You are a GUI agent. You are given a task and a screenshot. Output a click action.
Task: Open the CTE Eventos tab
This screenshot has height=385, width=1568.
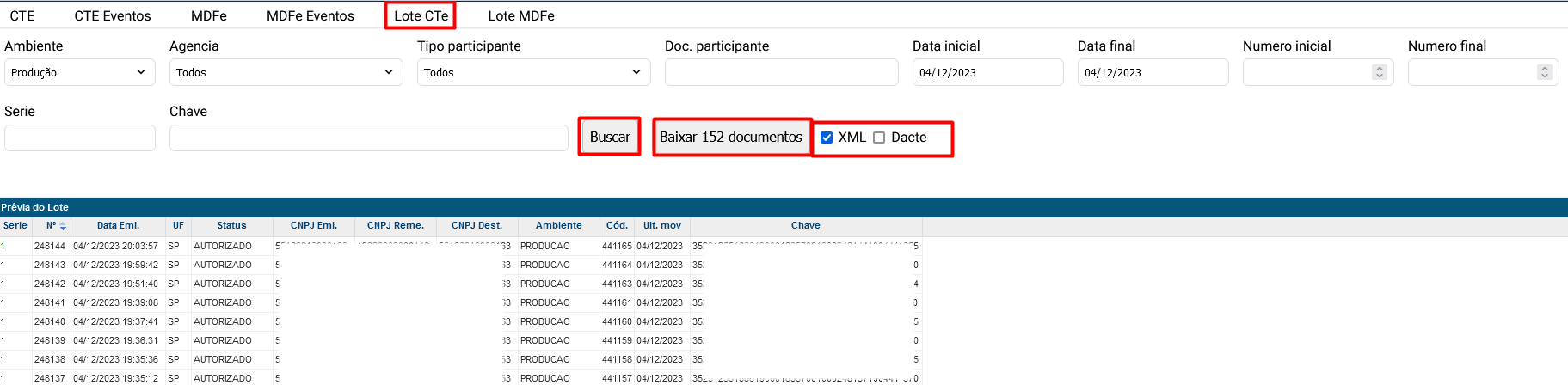(113, 16)
